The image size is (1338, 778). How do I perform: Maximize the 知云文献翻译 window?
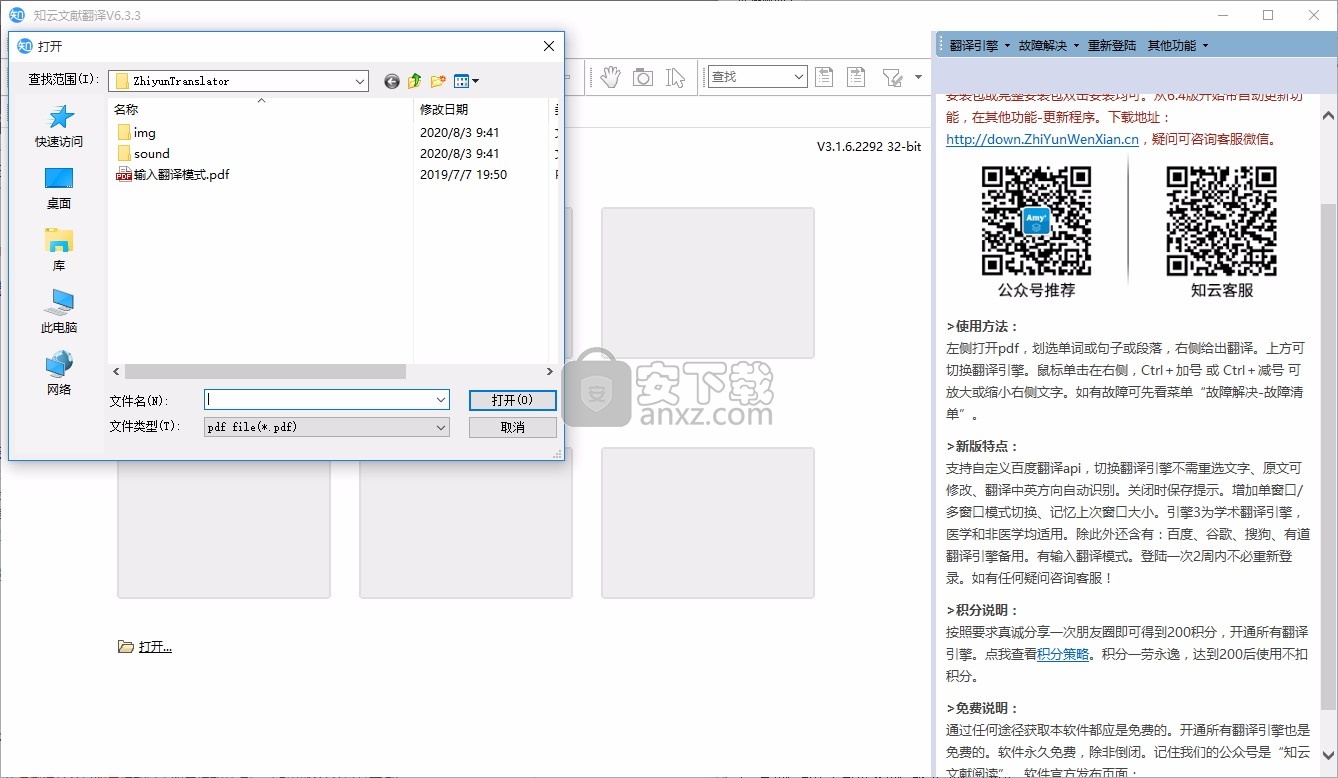click(x=1268, y=15)
